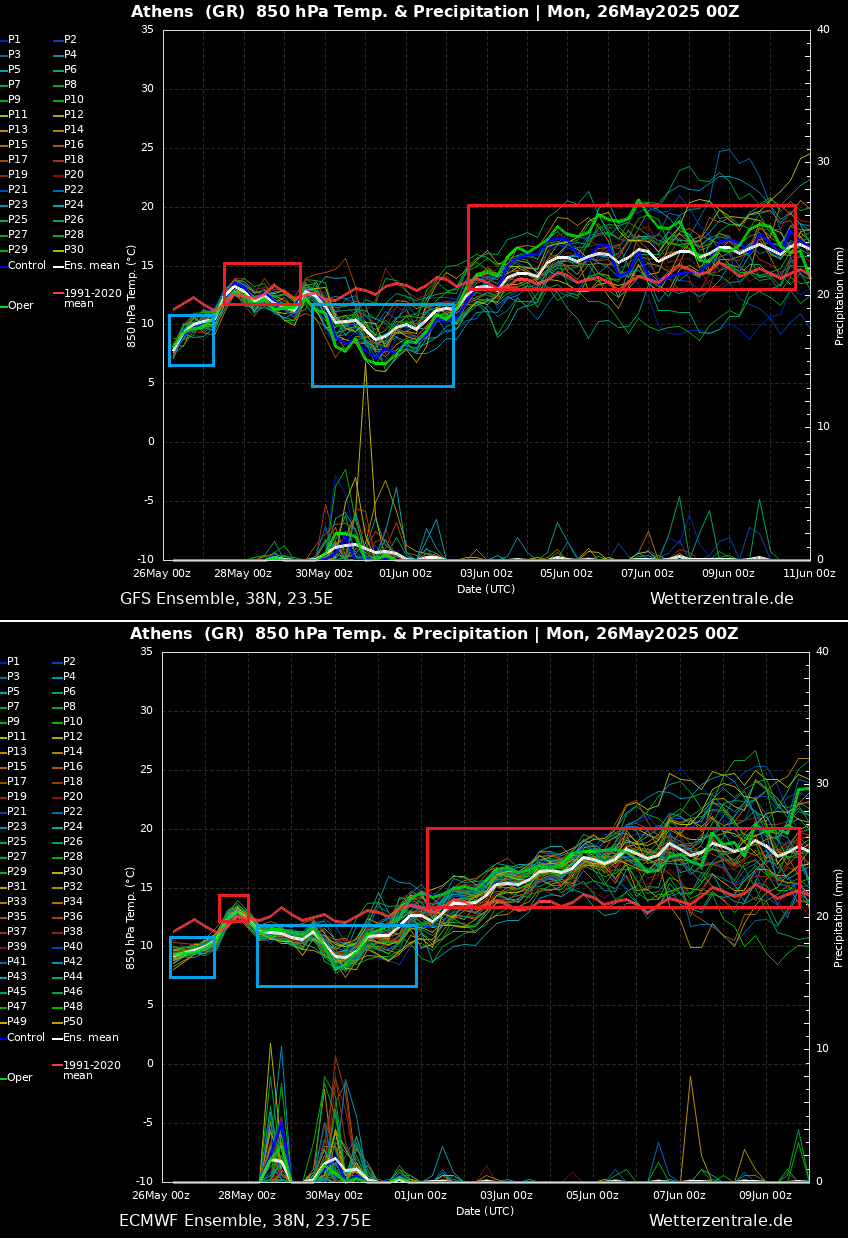Click the top Athens chart title
Screen dimensions: 848x1238
pyautogui.click(x=435, y=12)
